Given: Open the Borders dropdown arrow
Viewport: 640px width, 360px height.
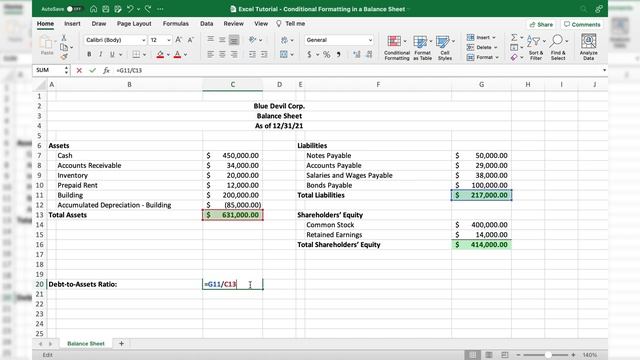Looking at the screenshot, I should (144, 54).
